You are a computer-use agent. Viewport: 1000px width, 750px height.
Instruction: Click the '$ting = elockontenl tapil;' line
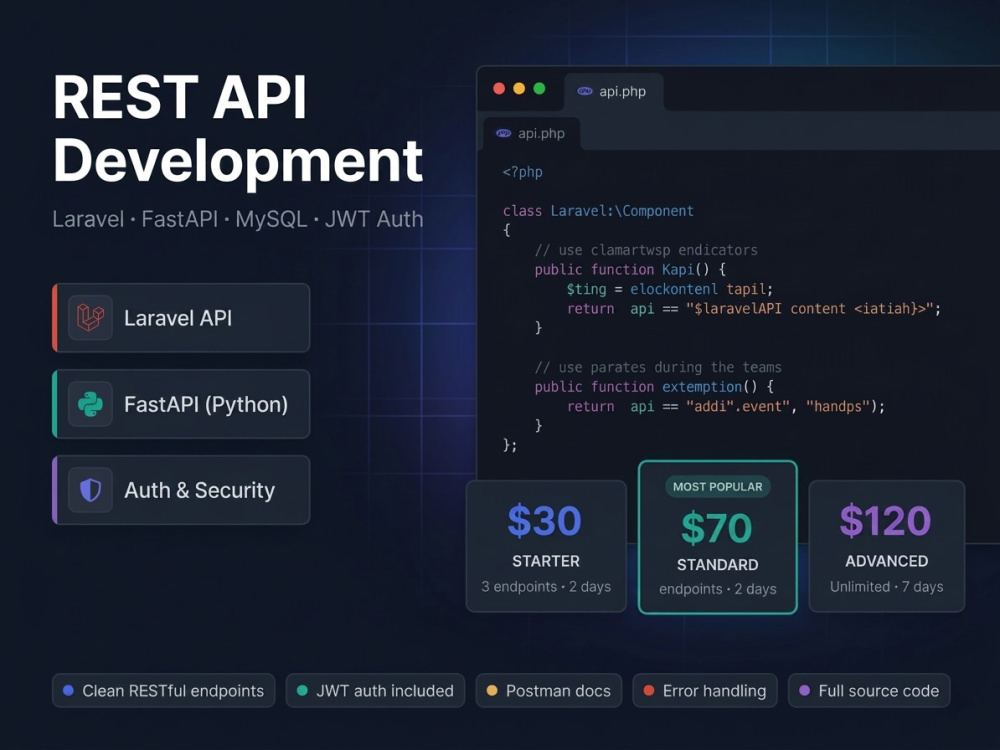tap(670, 289)
